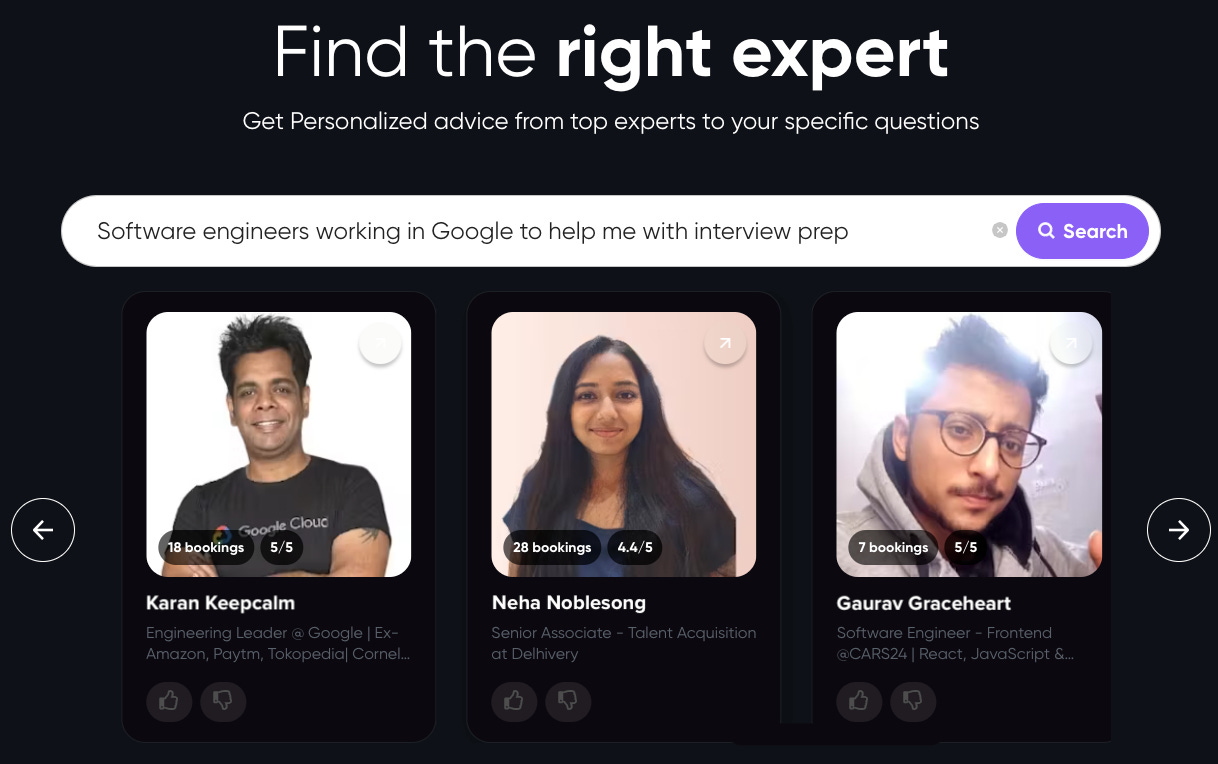1218x764 pixels.
Task: Thumbs down Gaurav Graceheart
Action: coord(913,701)
